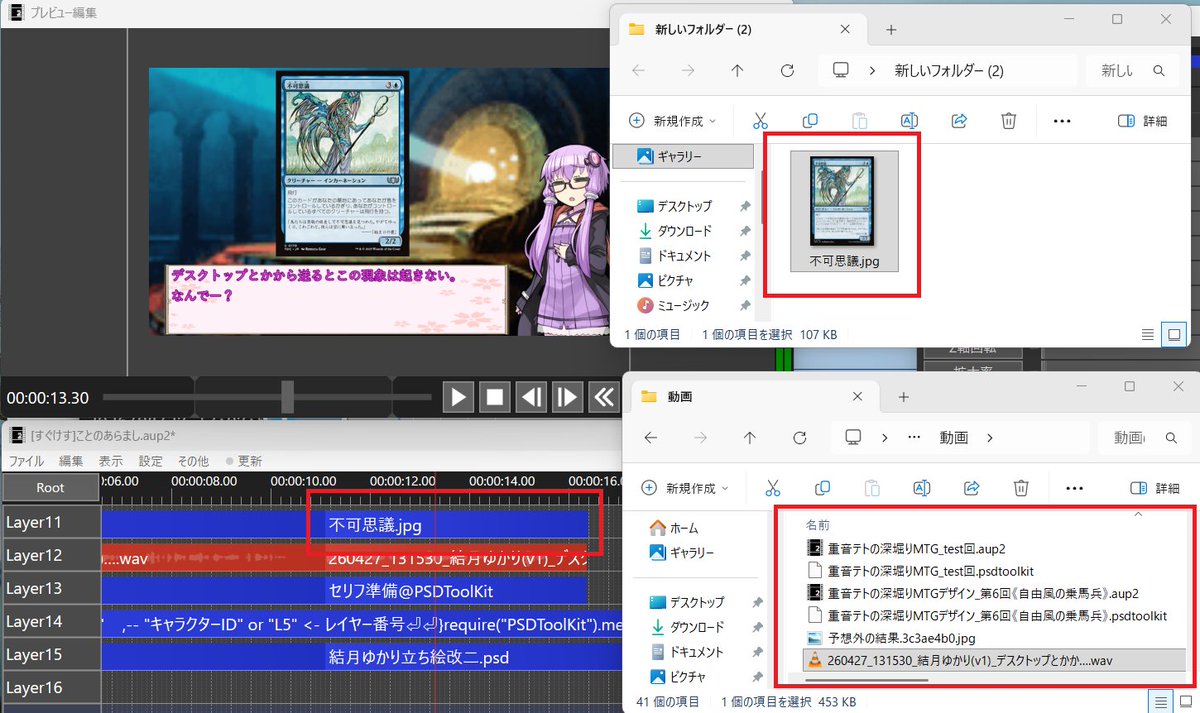The height and width of the screenshot is (713, 1200).
Task: Click the share icon in 動画 window
Action: [x=971, y=488]
